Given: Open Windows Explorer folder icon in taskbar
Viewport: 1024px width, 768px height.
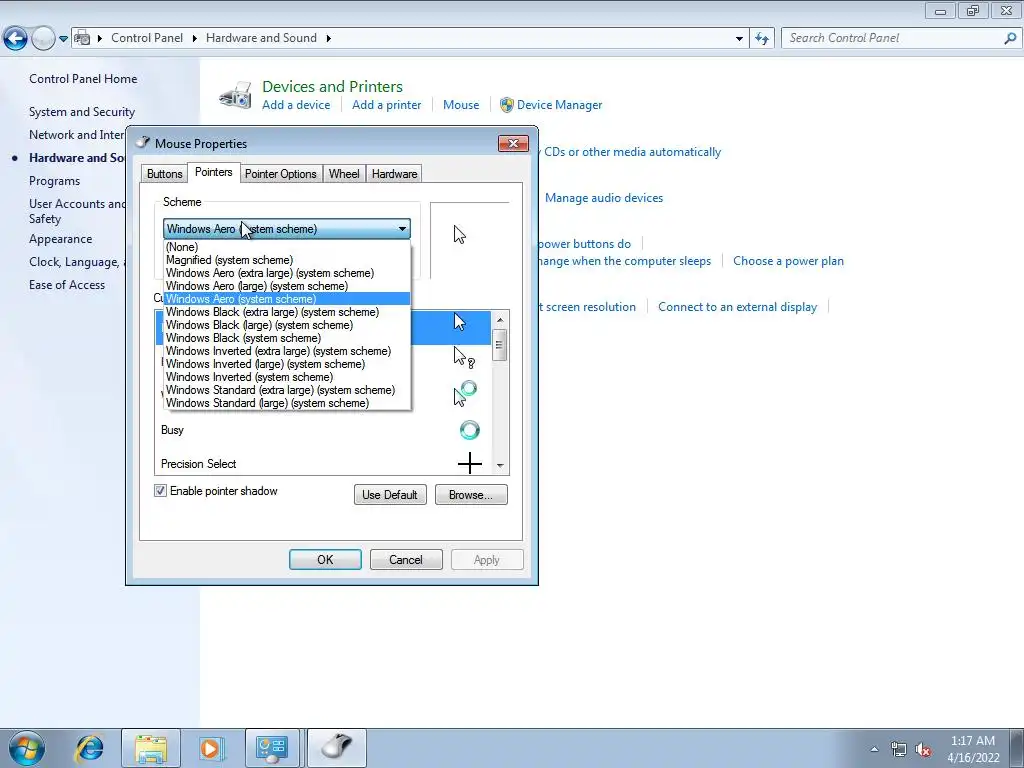Looking at the screenshot, I should point(151,748).
